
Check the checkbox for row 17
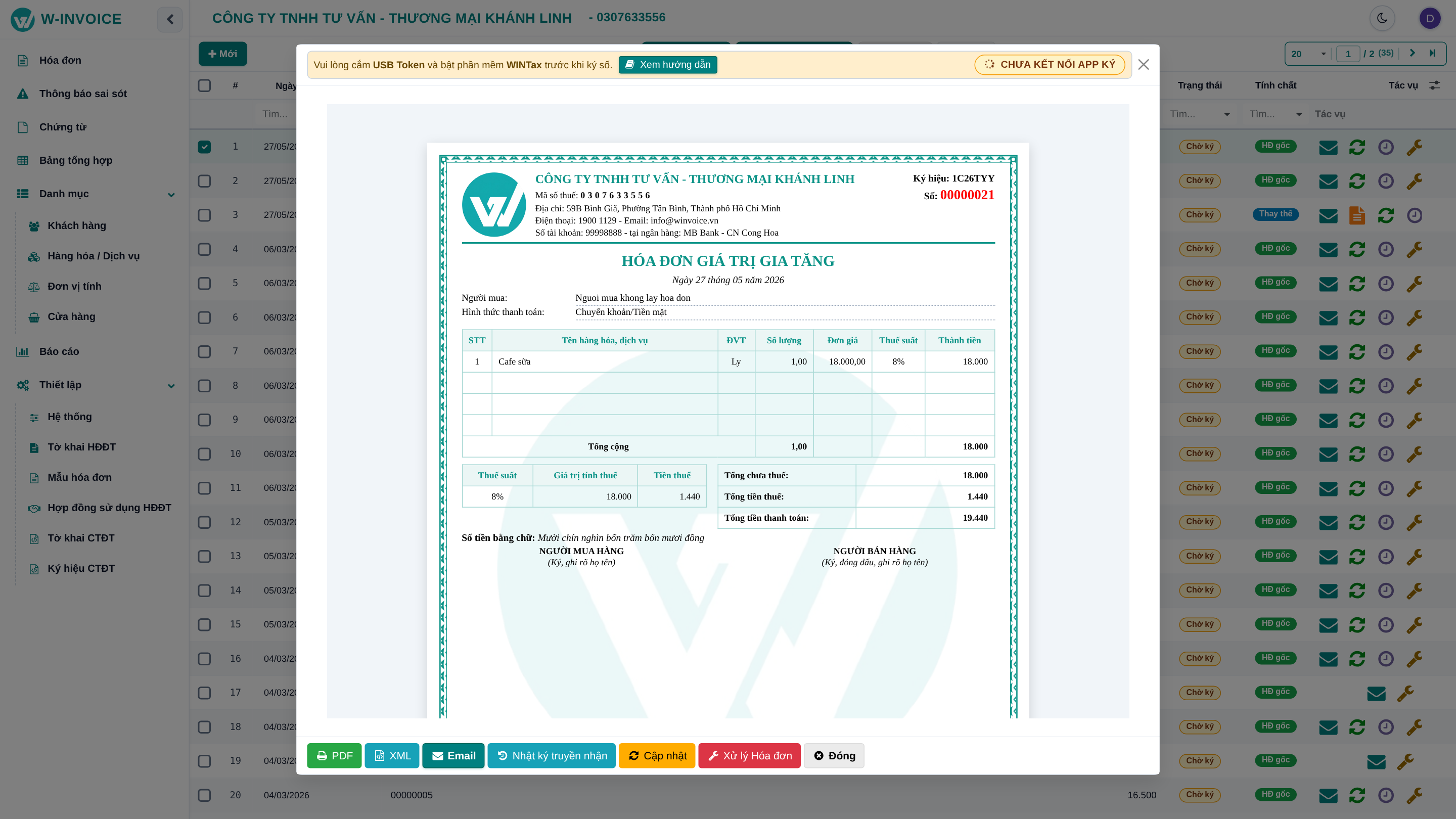205,693
